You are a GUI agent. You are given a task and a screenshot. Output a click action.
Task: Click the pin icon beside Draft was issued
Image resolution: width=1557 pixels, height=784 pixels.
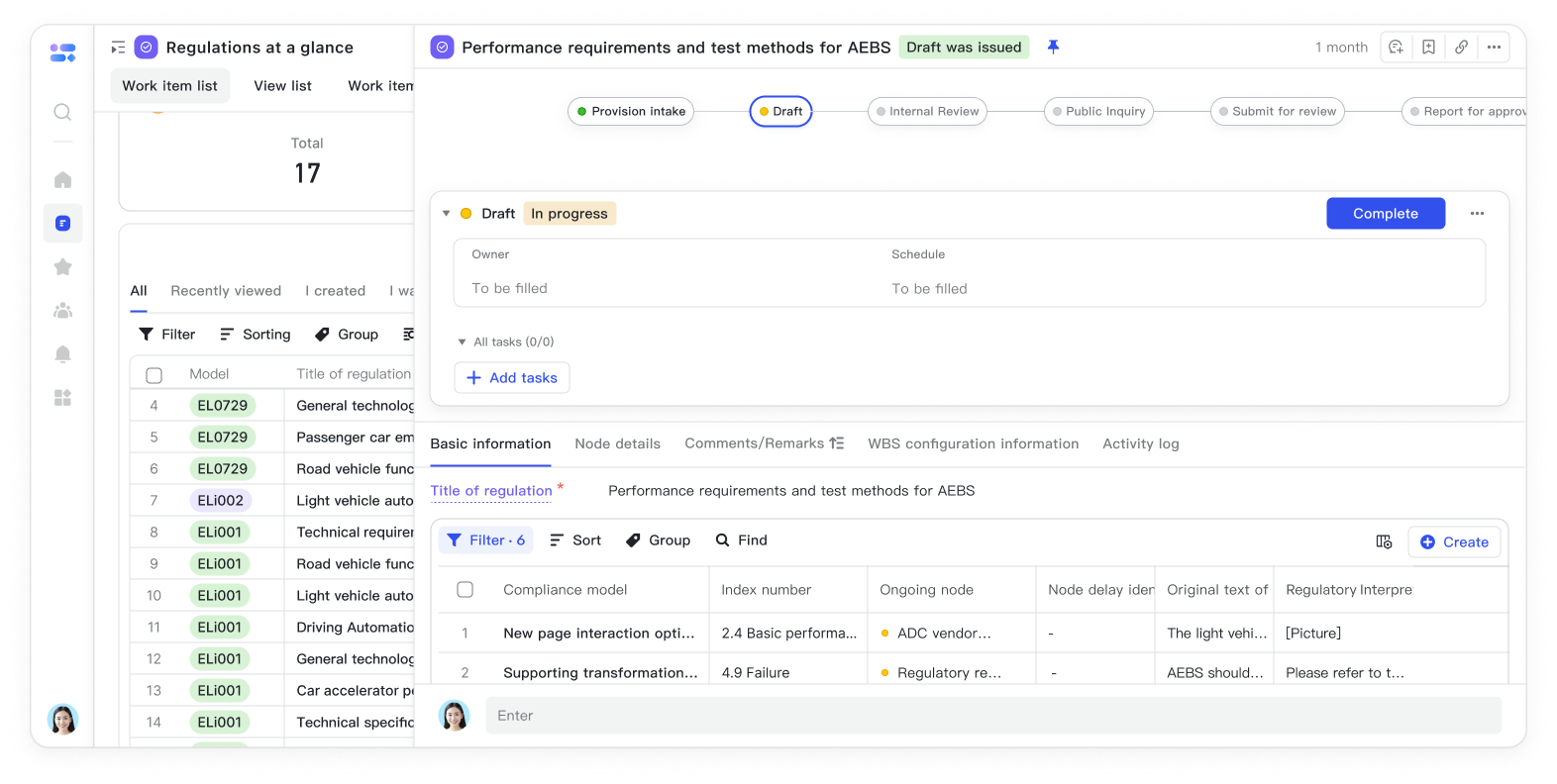point(1053,48)
